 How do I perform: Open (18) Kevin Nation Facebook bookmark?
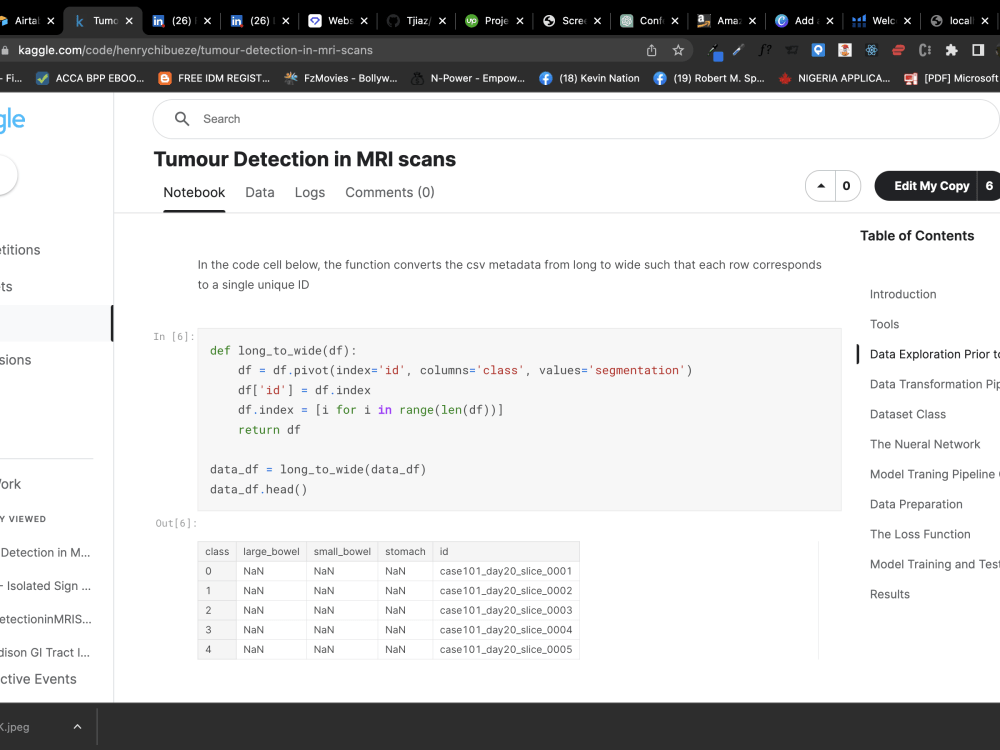tap(589, 78)
